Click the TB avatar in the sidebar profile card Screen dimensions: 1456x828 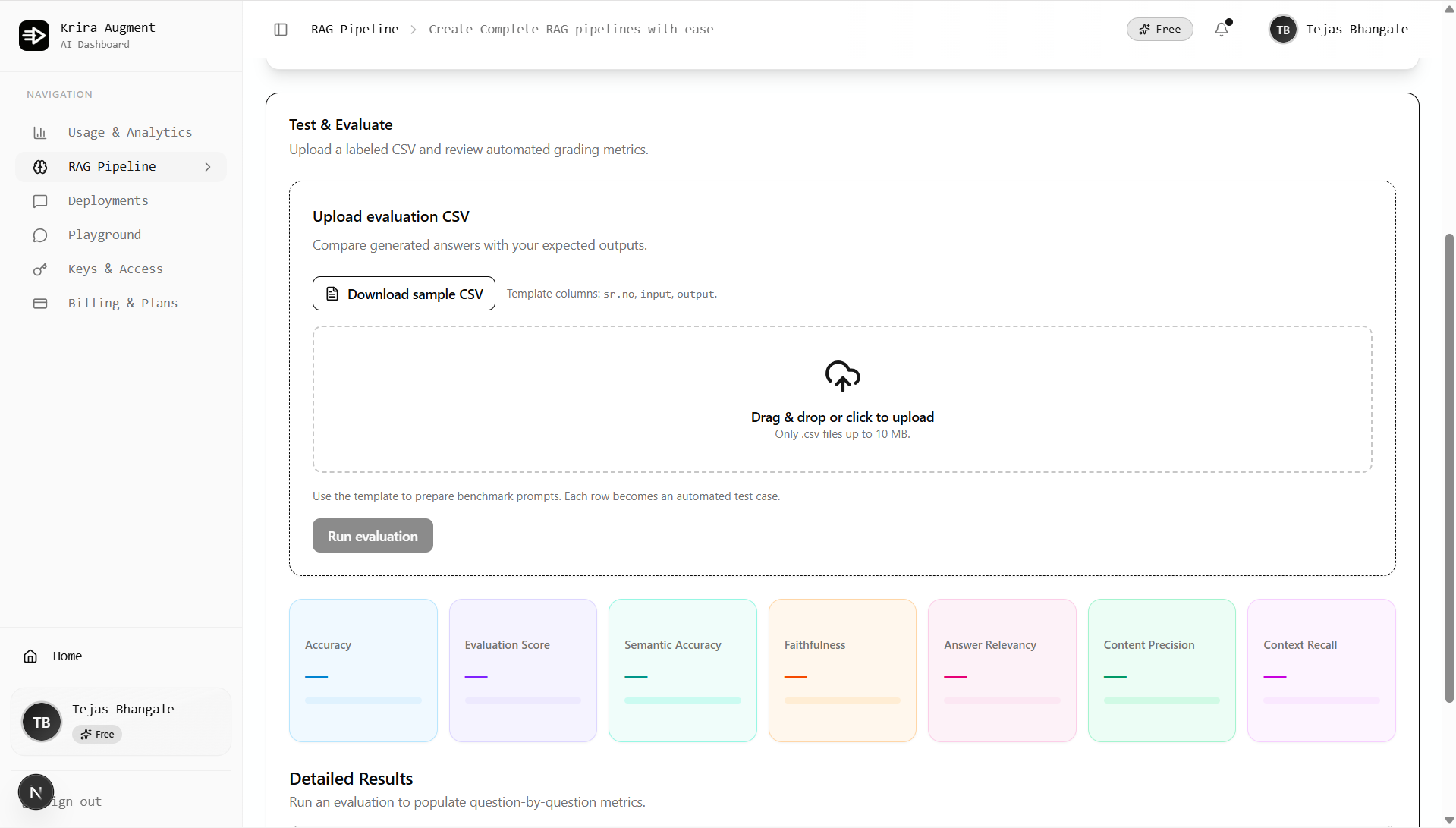[x=42, y=723]
